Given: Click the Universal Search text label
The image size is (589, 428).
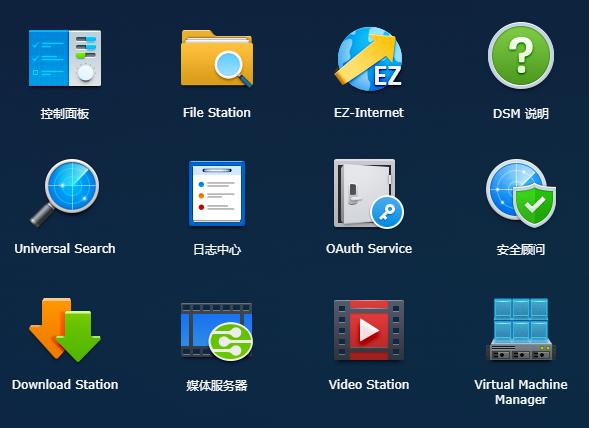Looking at the screenshot, I should (x=65, y=248).
